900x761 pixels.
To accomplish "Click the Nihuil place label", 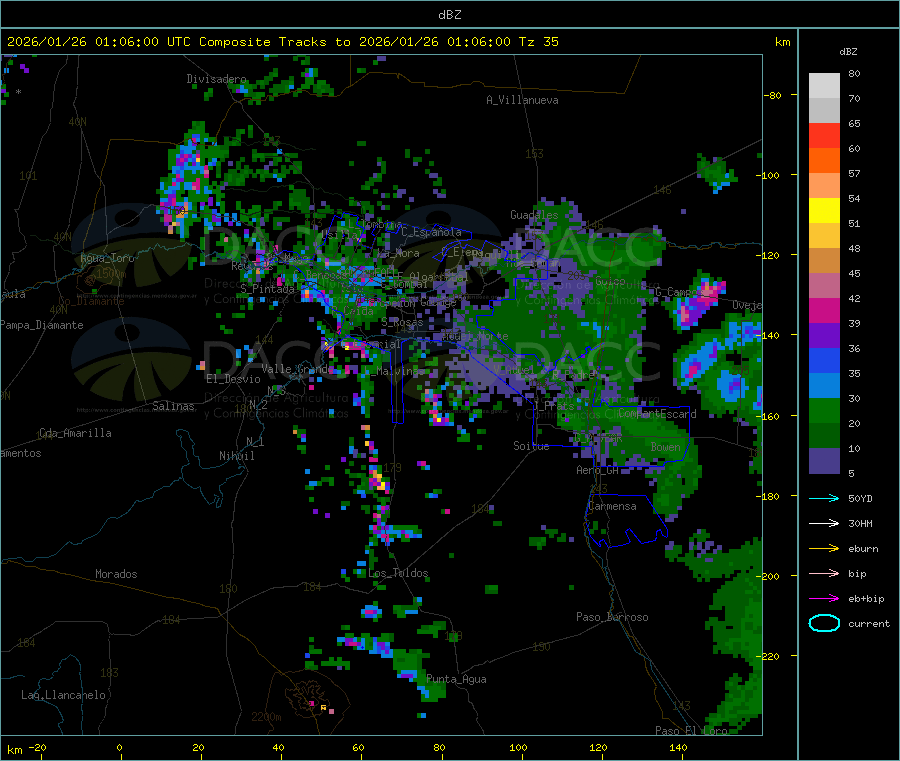I will click(x=236, y=456).
